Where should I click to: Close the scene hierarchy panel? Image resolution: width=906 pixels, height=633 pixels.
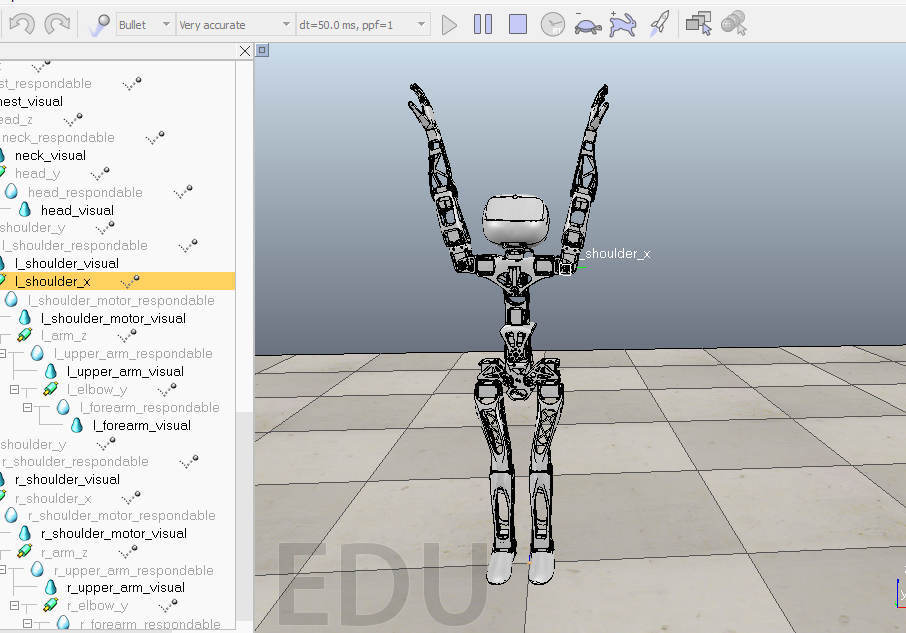coord(245,50)
